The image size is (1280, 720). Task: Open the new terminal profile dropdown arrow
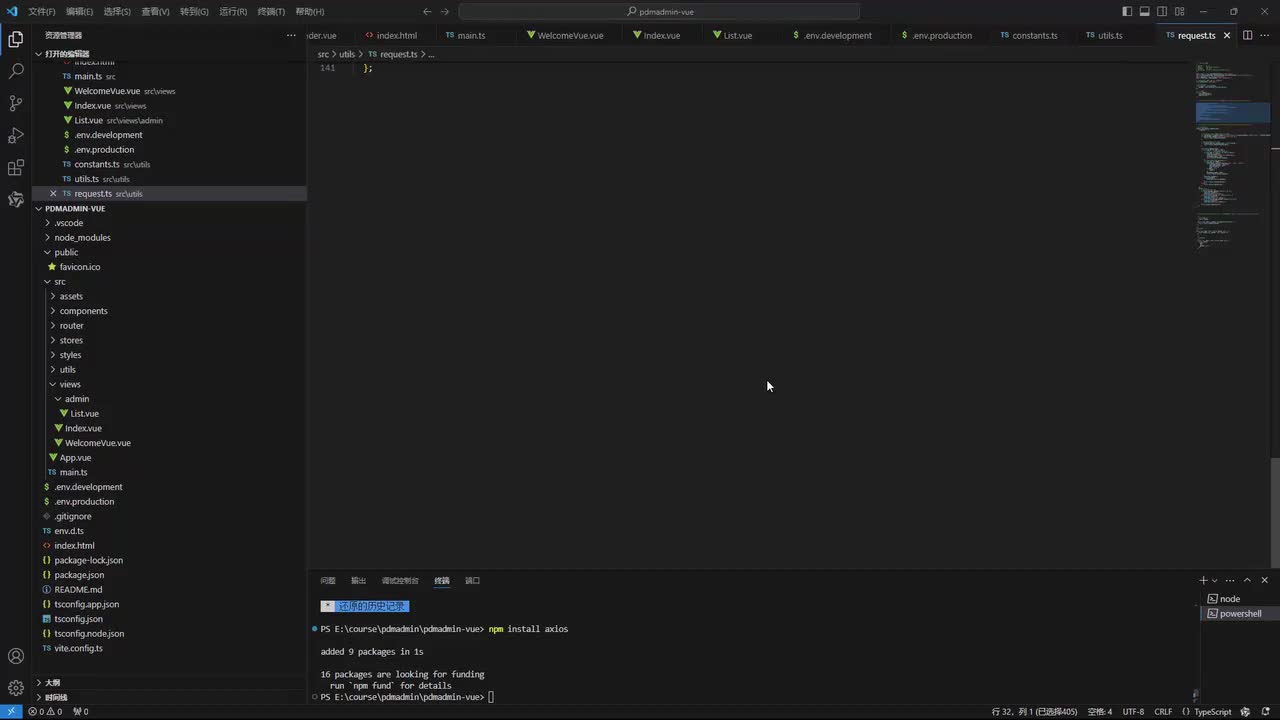click(1215, 580)
